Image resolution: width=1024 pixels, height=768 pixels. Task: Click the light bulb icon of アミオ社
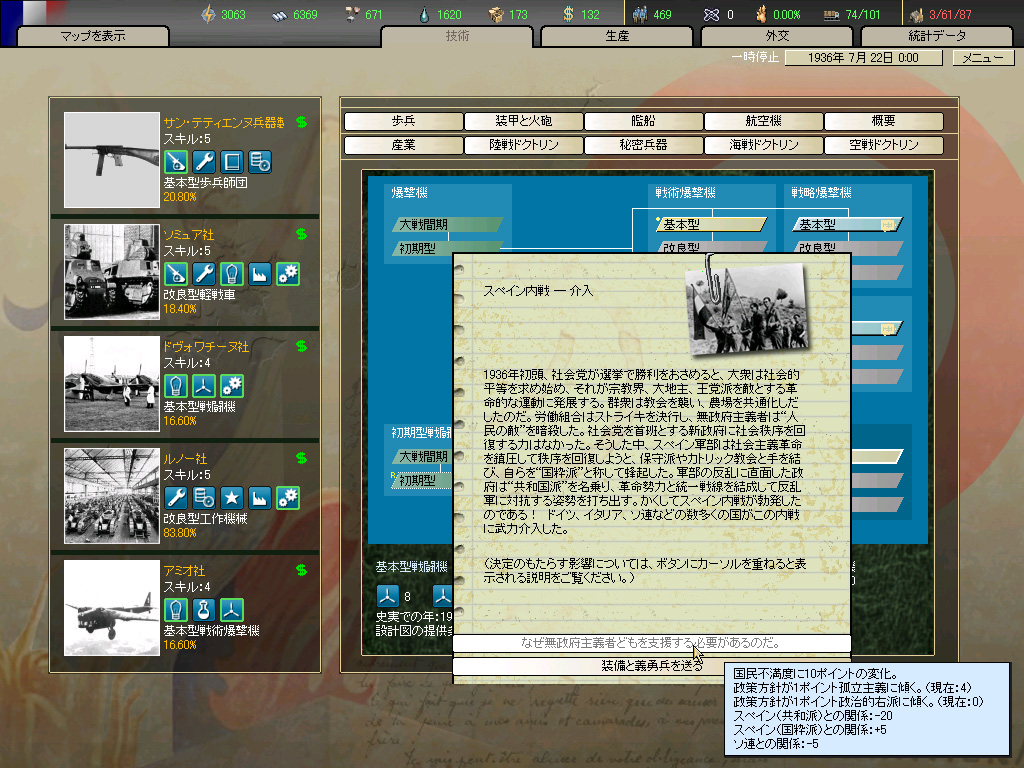coord(176,609)
